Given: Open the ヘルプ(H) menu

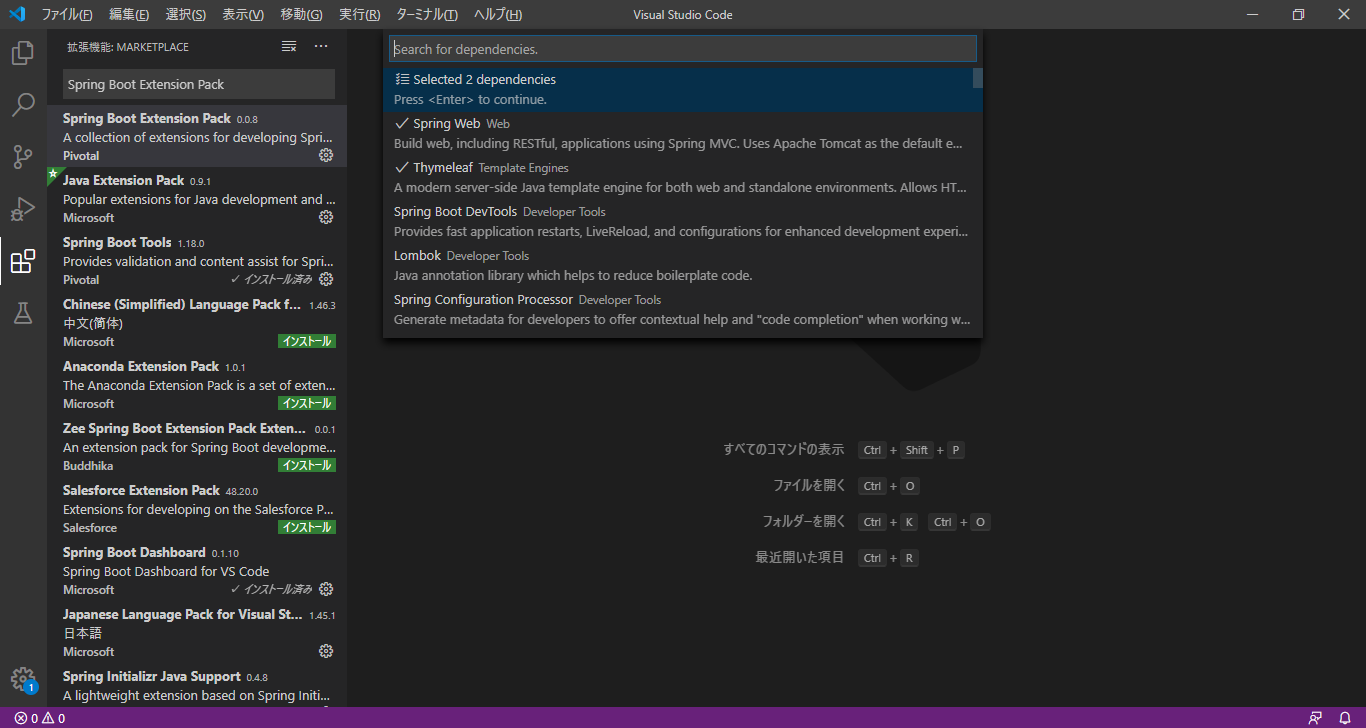Looking at the screenshot, I should pos(497,15).
